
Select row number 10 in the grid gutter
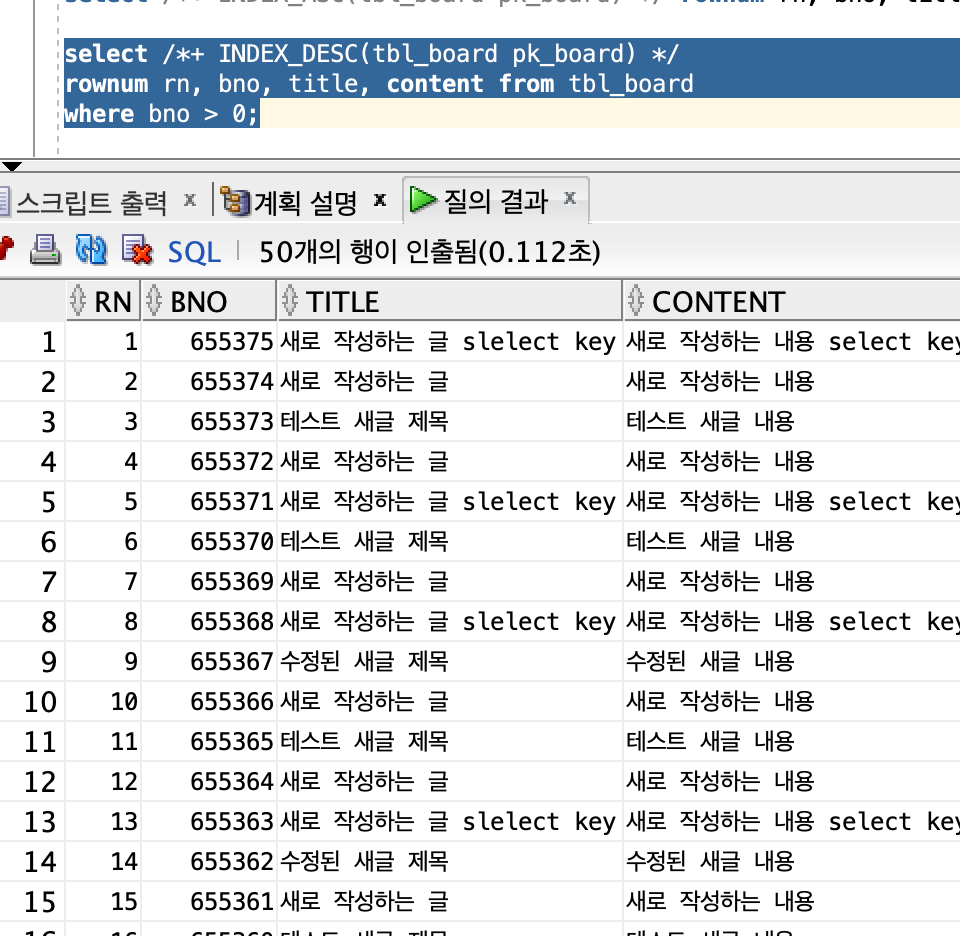click(x=32, y=702)
